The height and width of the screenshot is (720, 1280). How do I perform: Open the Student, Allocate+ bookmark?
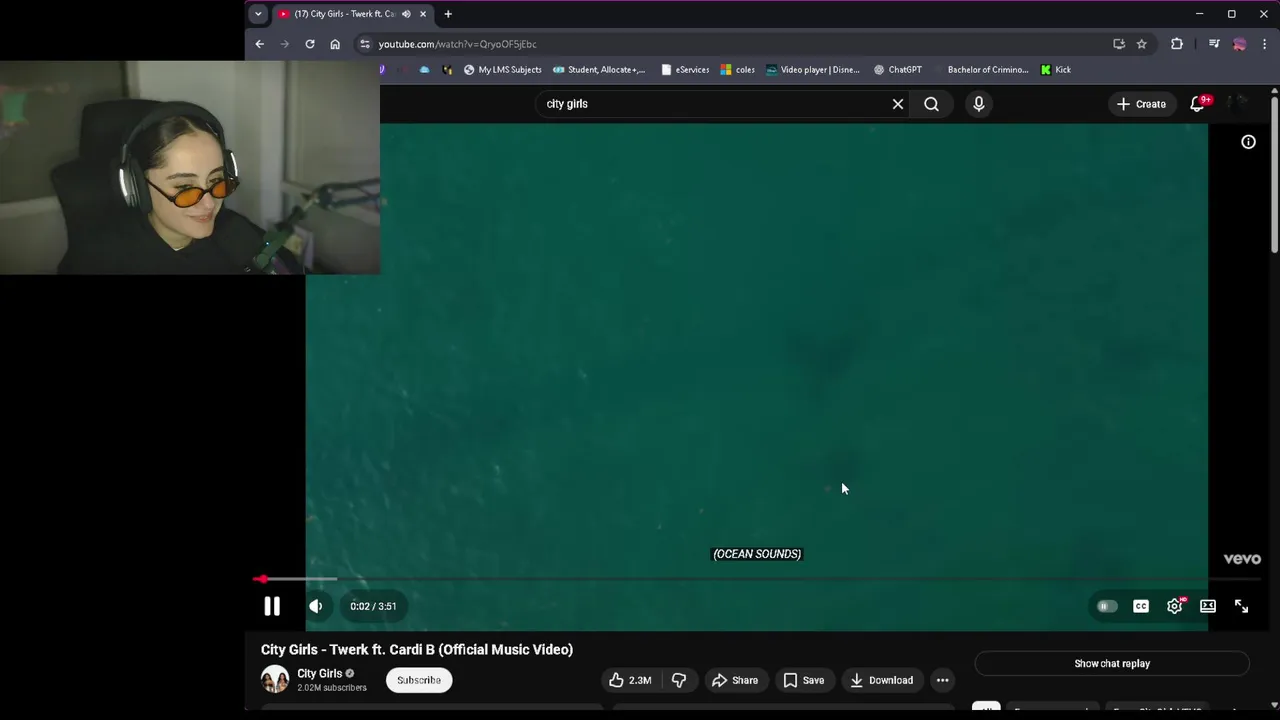point(599,70)
